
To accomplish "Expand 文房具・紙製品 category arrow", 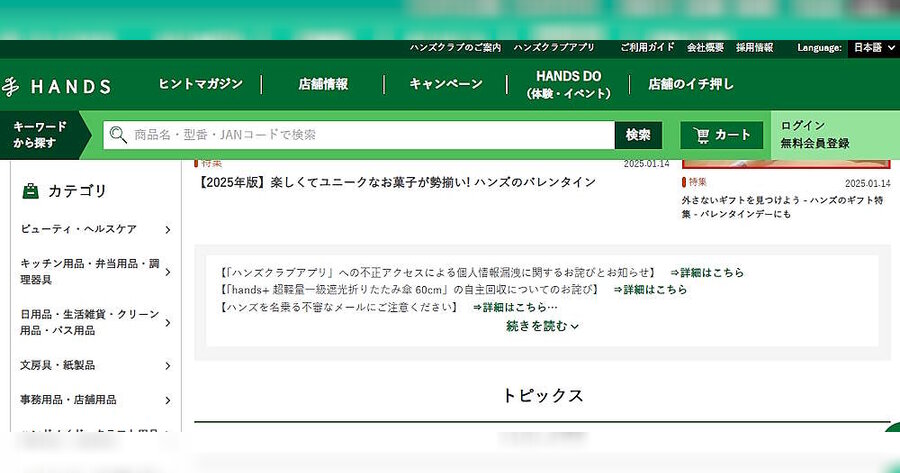I will click(x=168, y=366).
